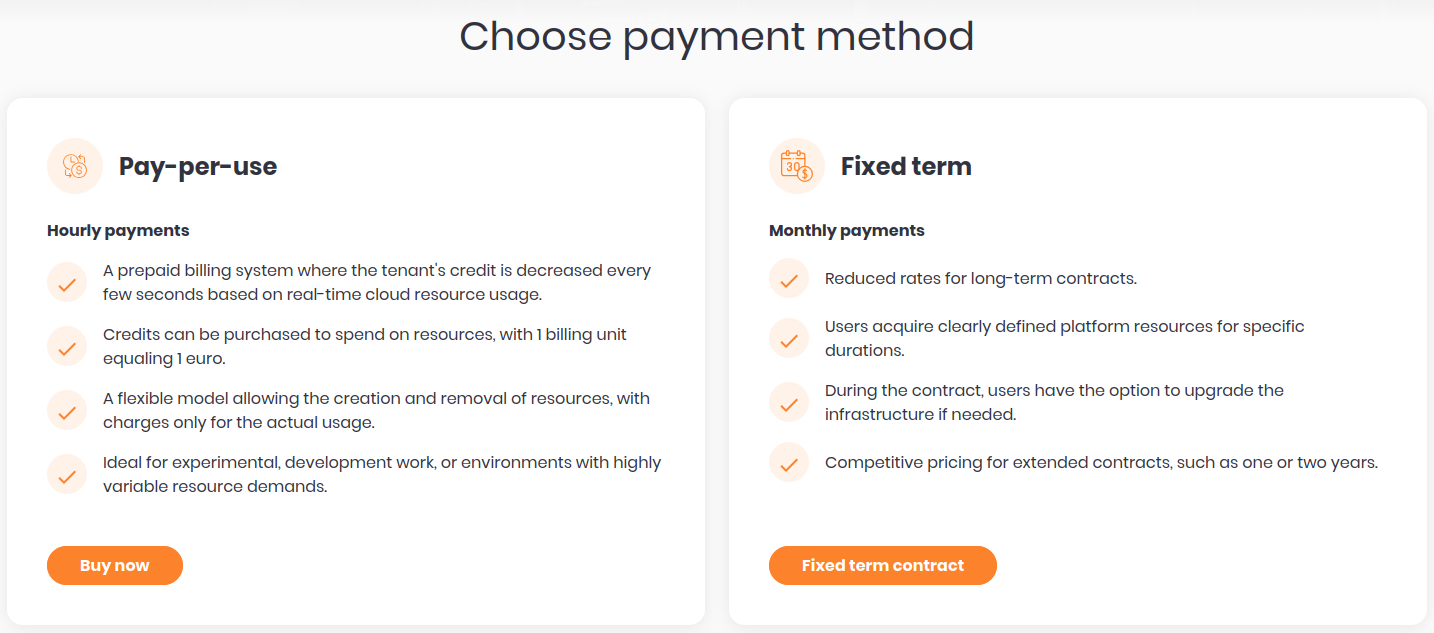Click checkmark beside clearly defined platform resources
This screenshot has width=1434, height=633.
[x=789, y=339]
